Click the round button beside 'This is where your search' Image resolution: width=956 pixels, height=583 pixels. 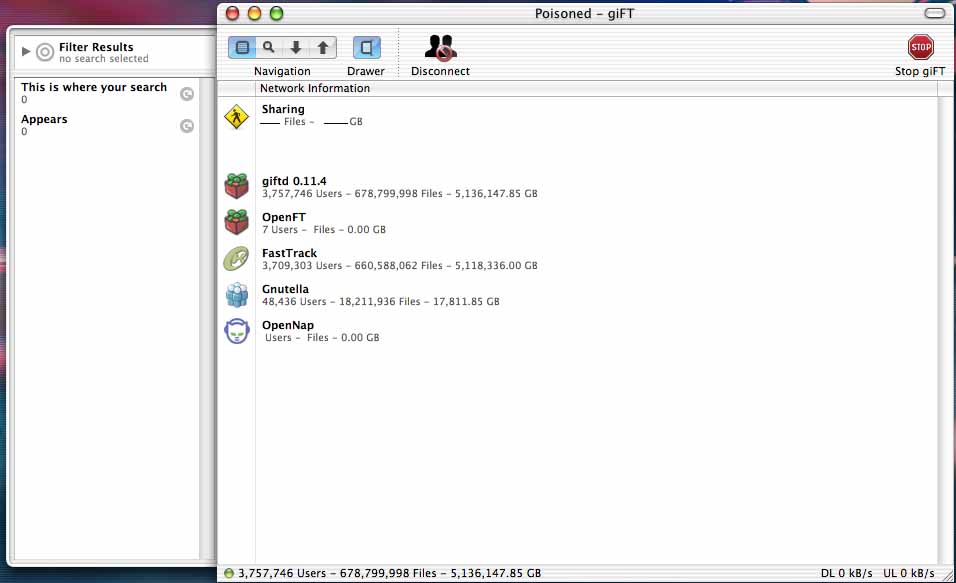click(187, 93)
